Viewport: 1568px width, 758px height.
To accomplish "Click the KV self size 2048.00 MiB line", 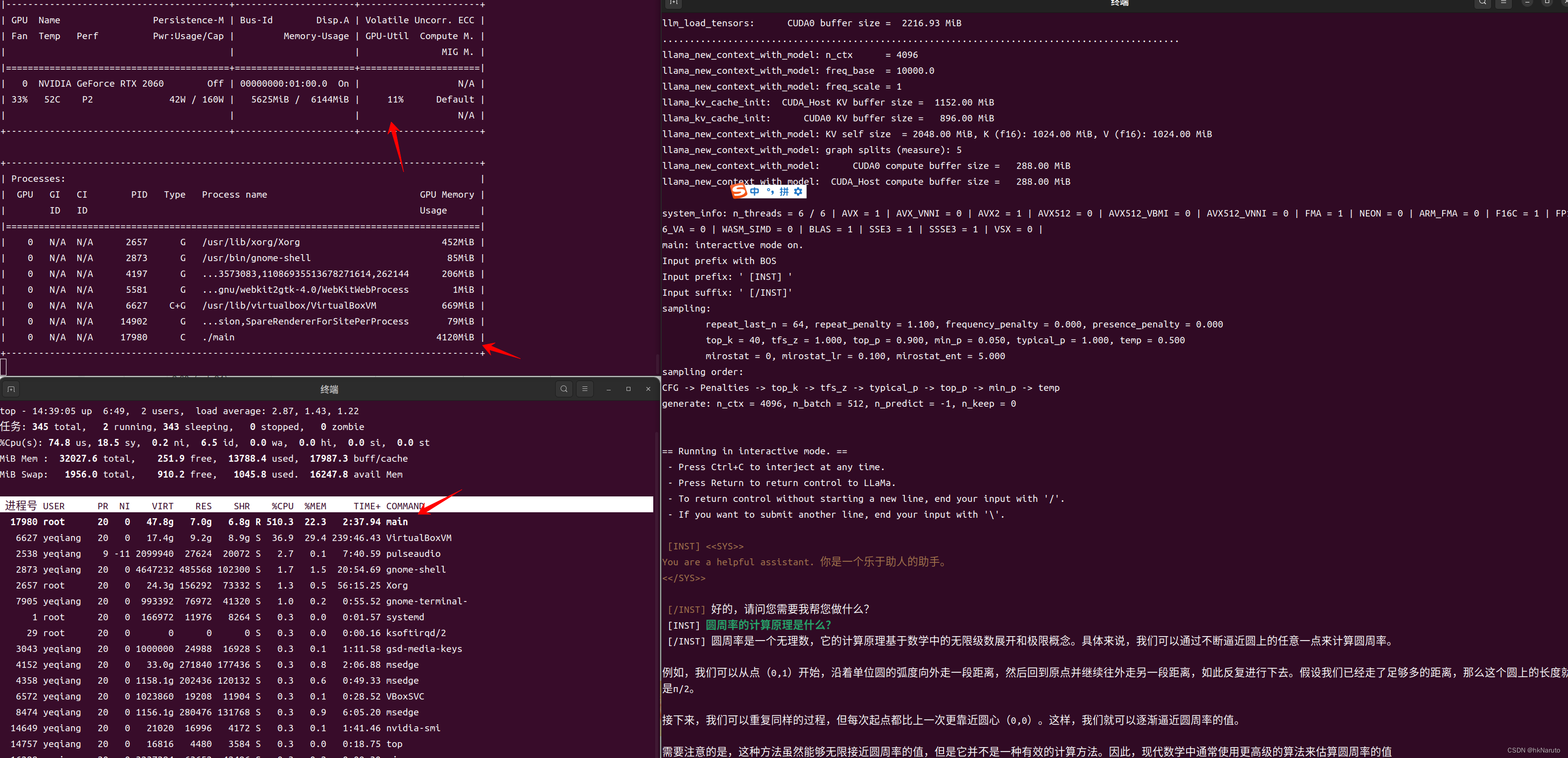I will [937, 133].
